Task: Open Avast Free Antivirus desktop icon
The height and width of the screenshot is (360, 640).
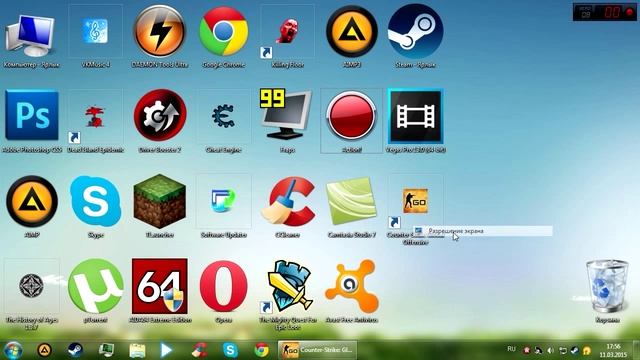Action: [351, 291]
